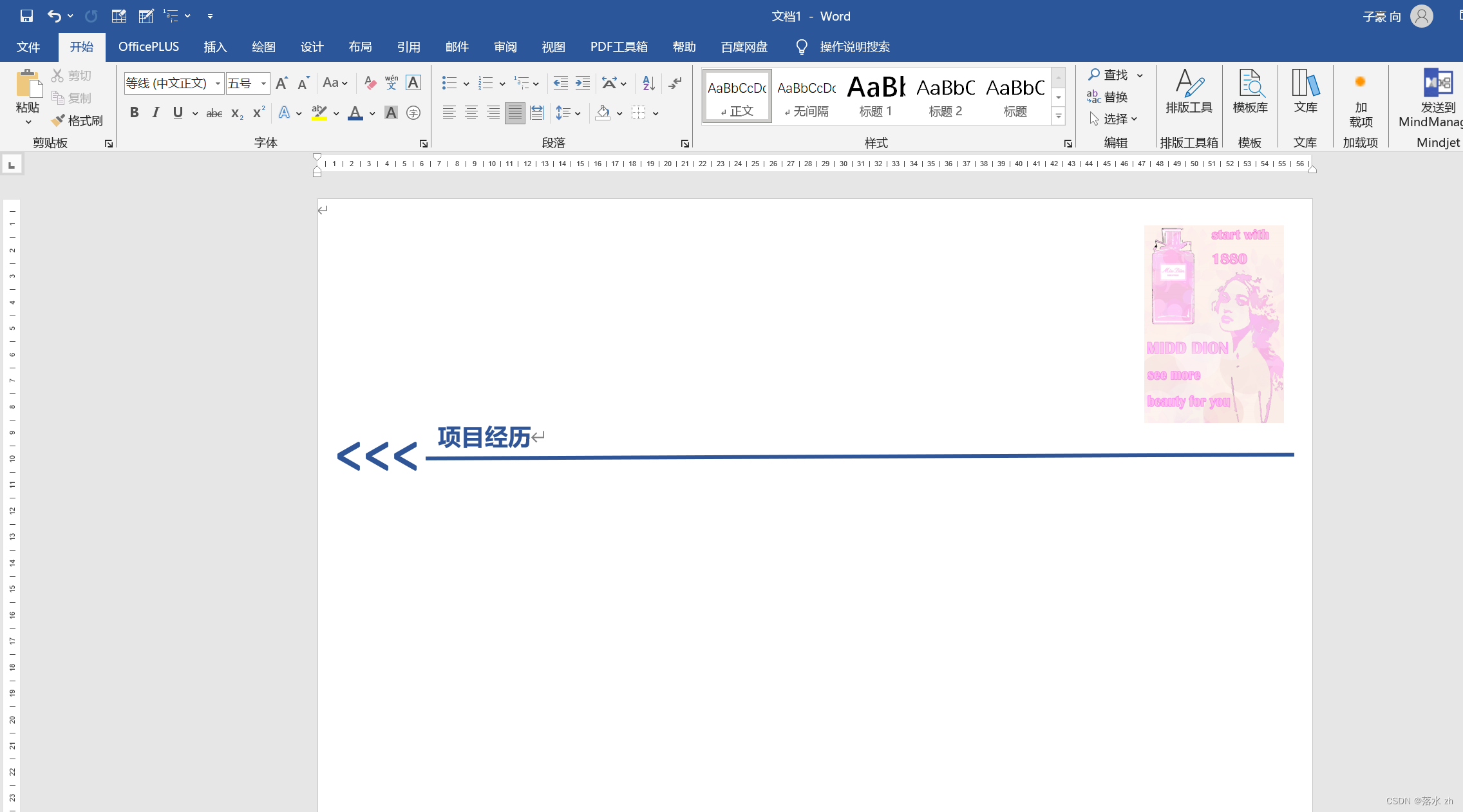This screenshot has width=1463, height=812.
Task: Toggle bold formatting with B icon
Action: (x=134, y=113)
